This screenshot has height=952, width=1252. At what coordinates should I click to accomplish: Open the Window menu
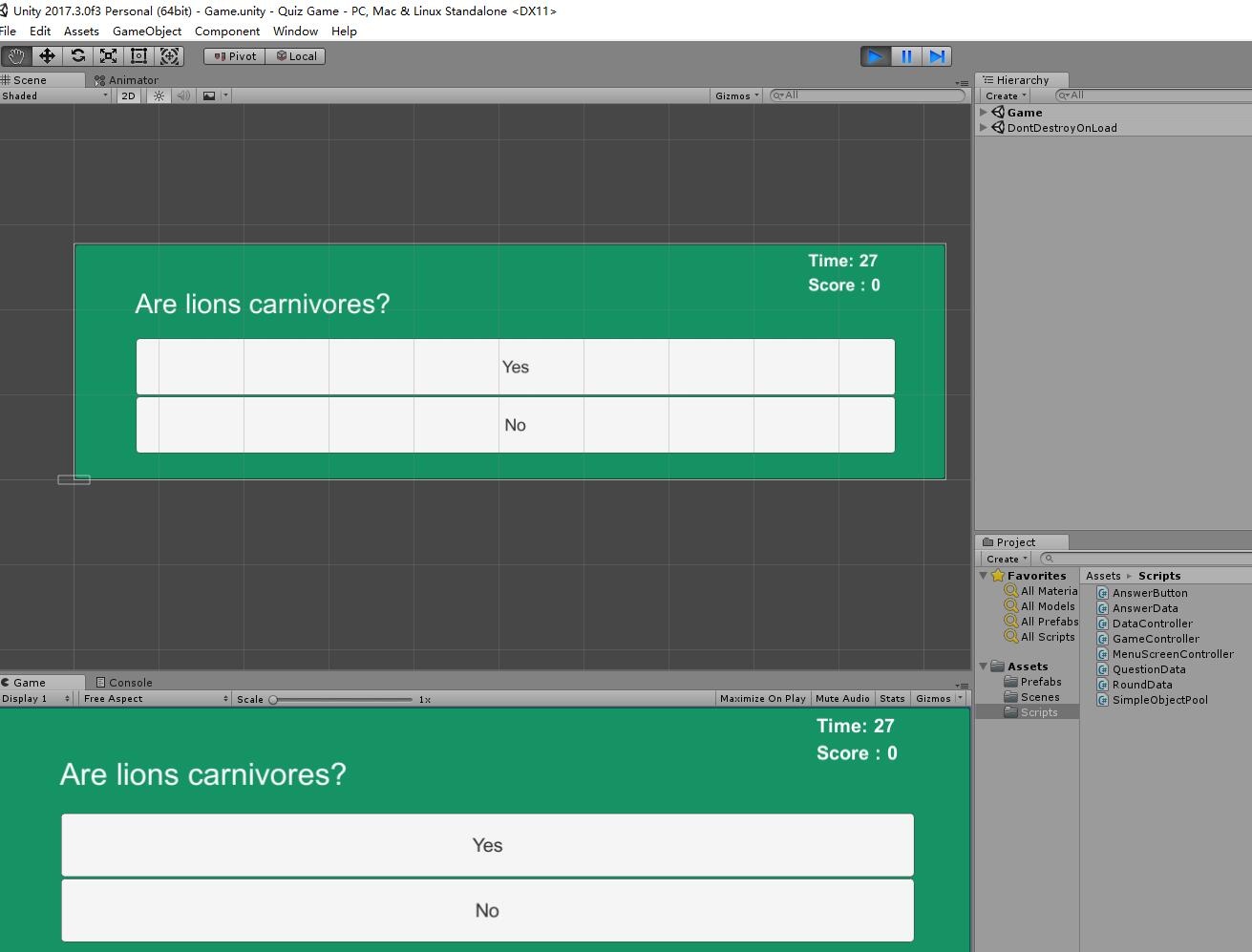click(295, 32)
